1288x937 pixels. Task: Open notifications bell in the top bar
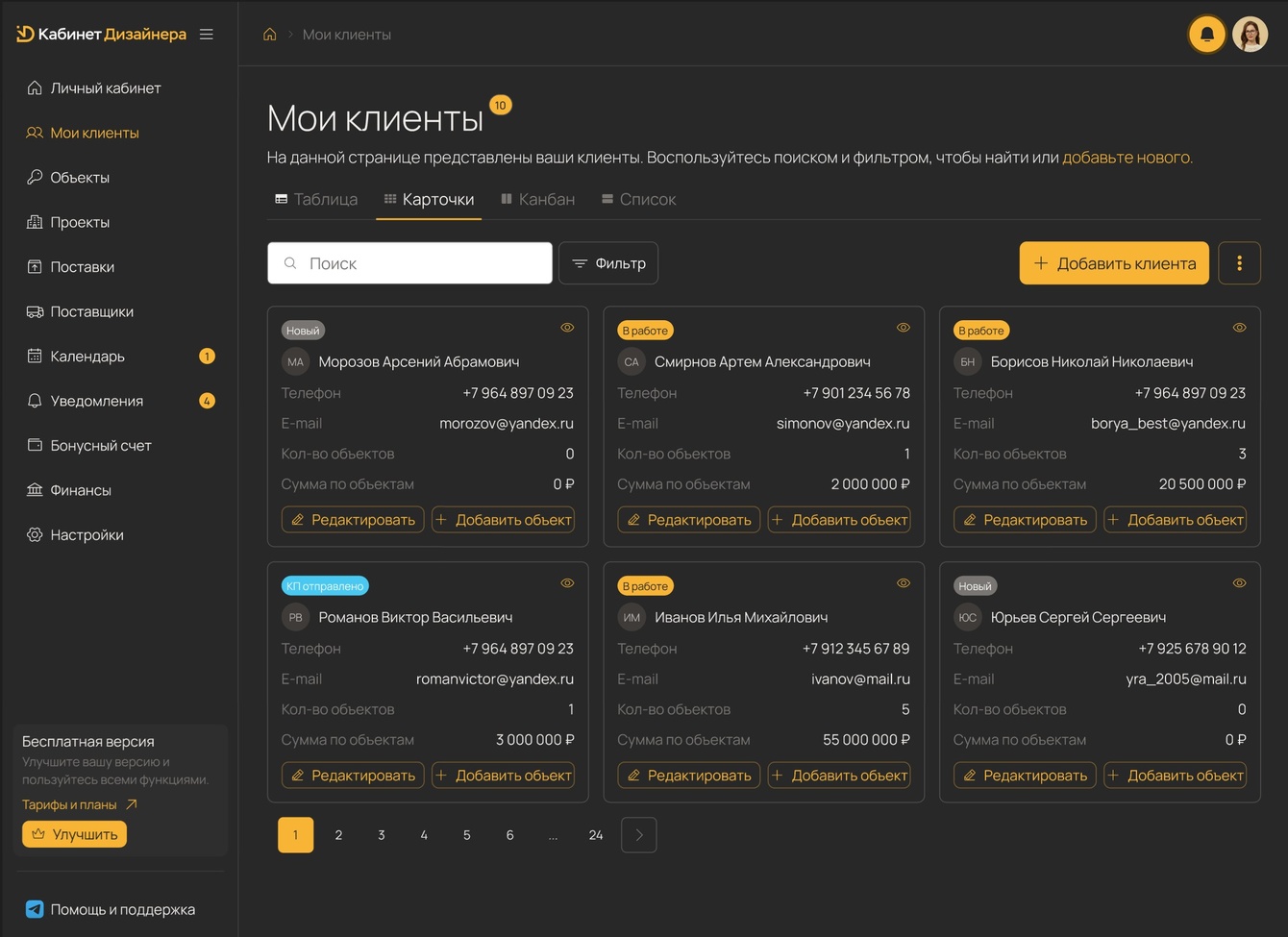click(x=1207, y=35)
